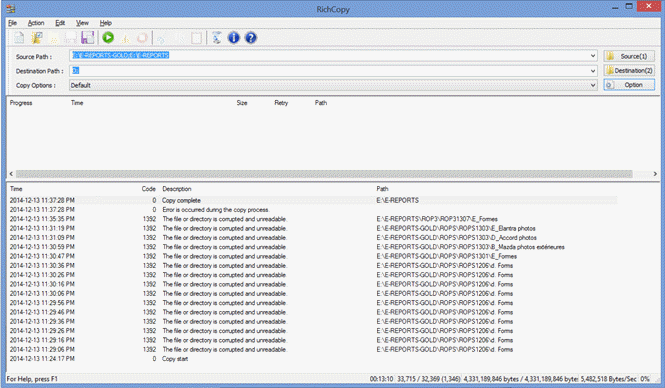This screenshot has width=665, height=388.
Task: Expand the Copy Options dropdown arrow
Action: click(593, 85)
